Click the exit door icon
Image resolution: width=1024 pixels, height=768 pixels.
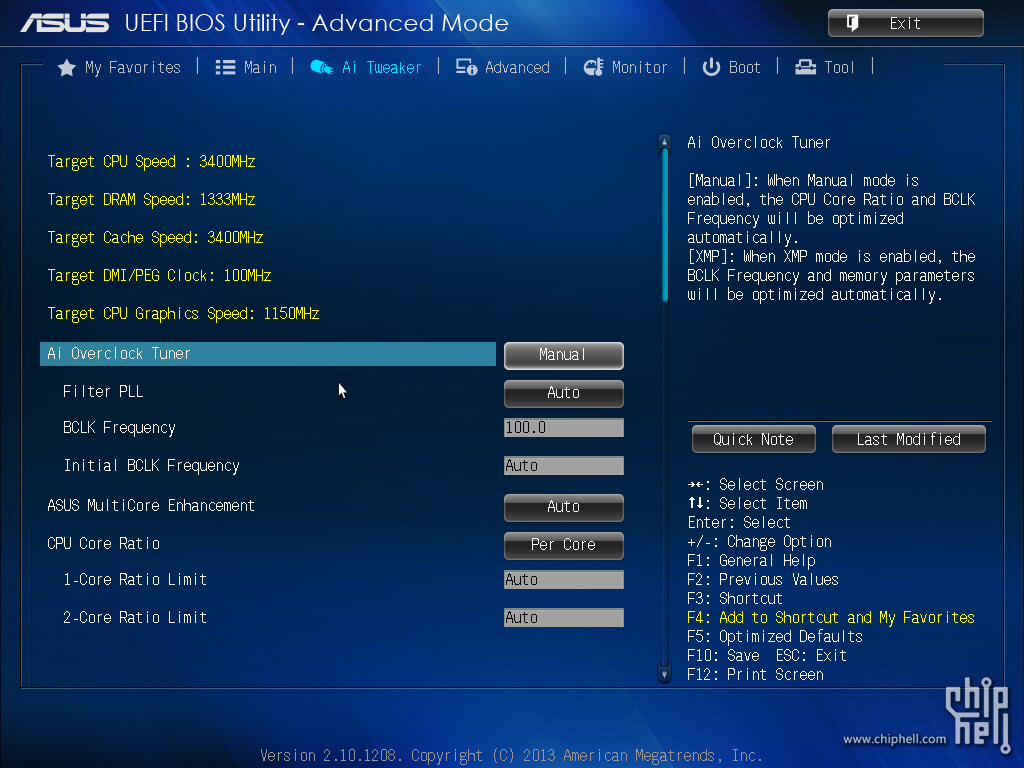click(852, 24)
